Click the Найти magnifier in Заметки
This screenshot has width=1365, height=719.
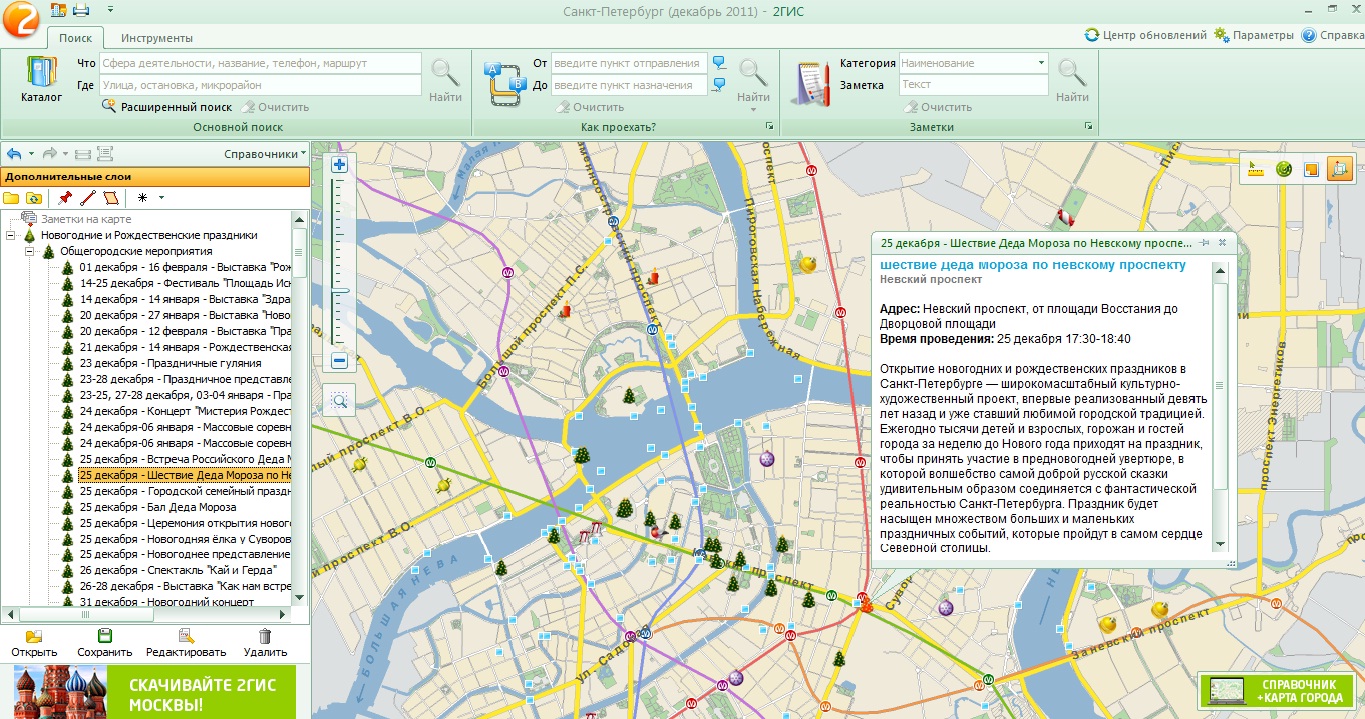tap(1072, 80)
